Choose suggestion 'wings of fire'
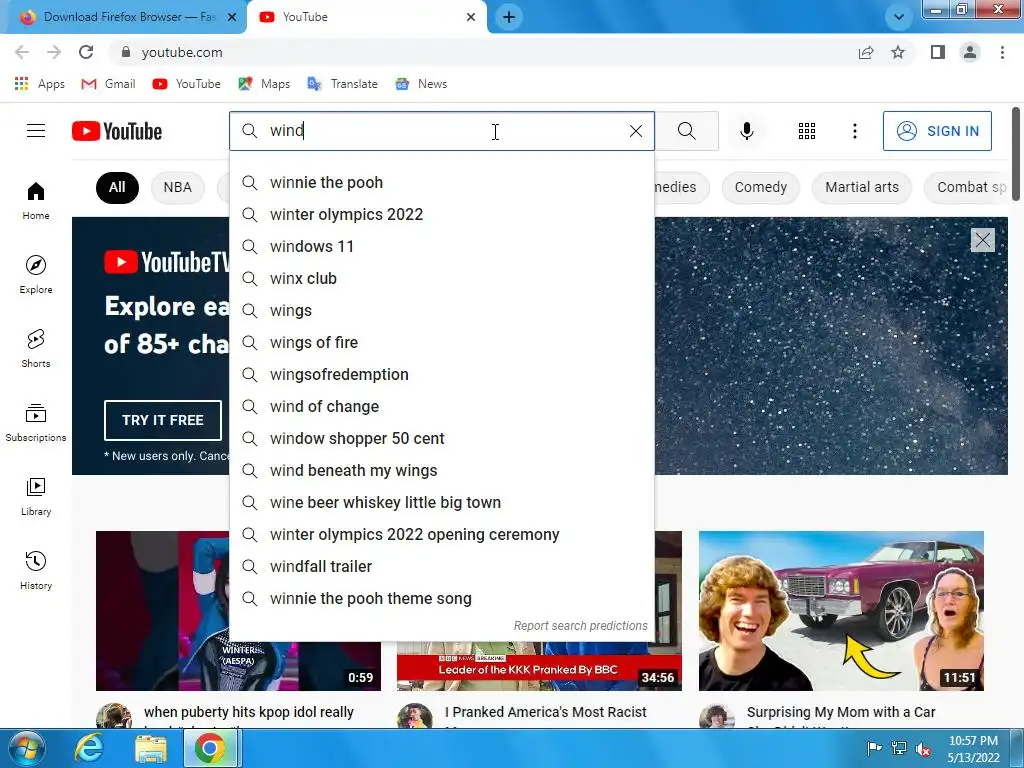Screen dimensions: 1024x768 (x=441, y=342)
